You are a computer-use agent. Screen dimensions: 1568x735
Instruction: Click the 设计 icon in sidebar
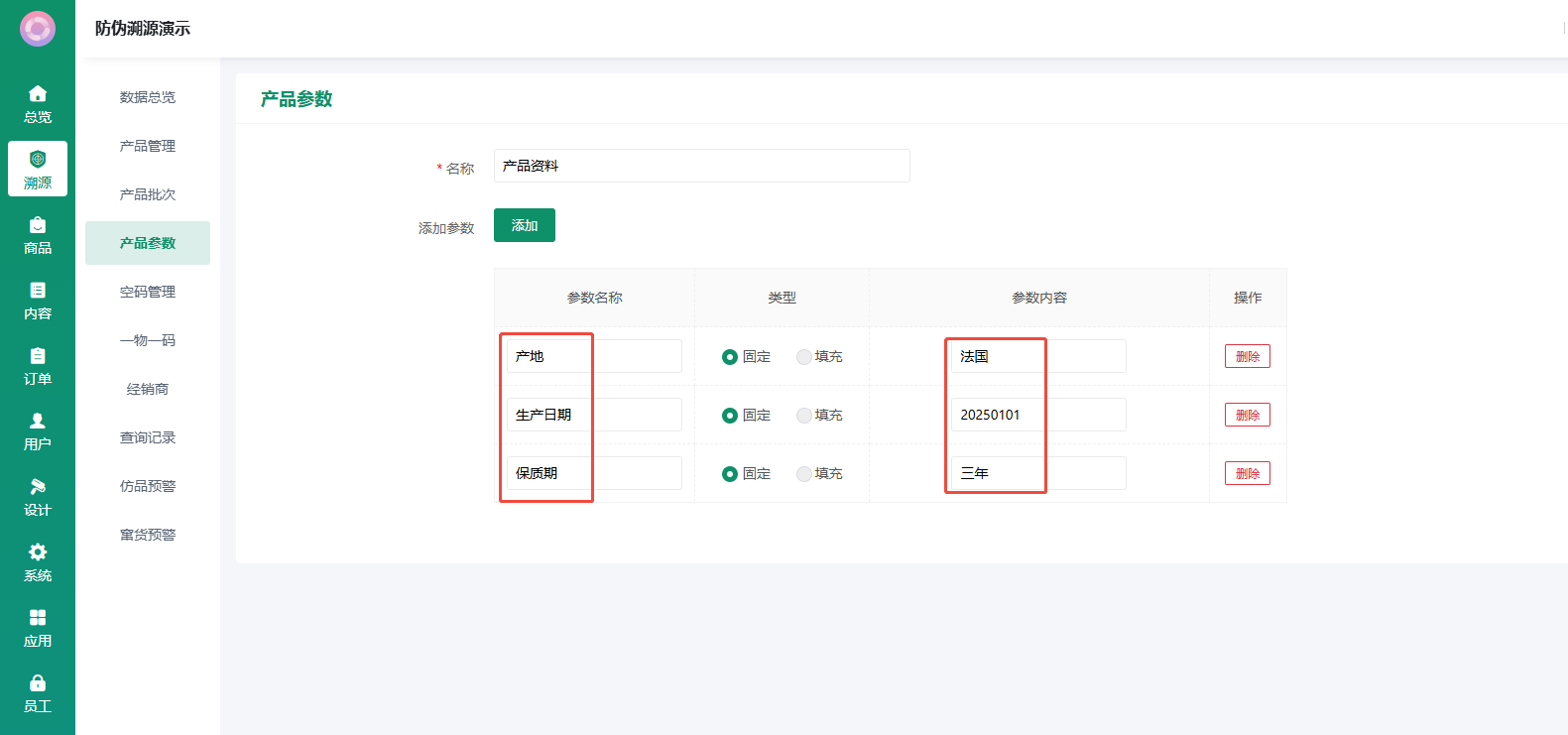(x=38, y=487)
